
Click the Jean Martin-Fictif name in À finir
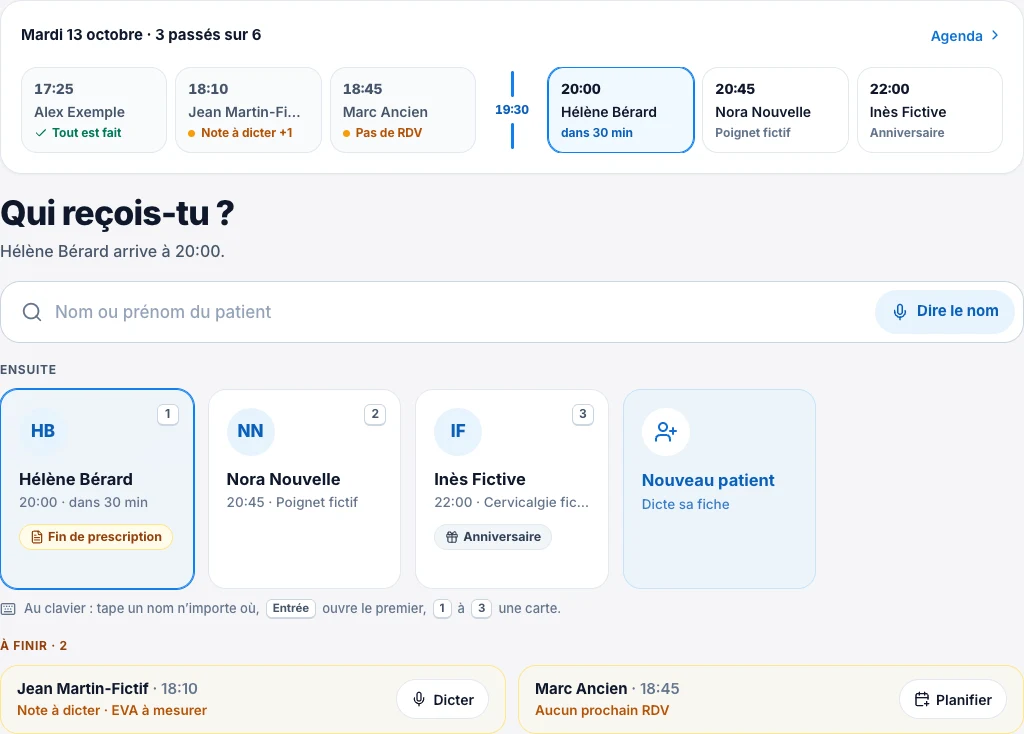coord(83,688)
